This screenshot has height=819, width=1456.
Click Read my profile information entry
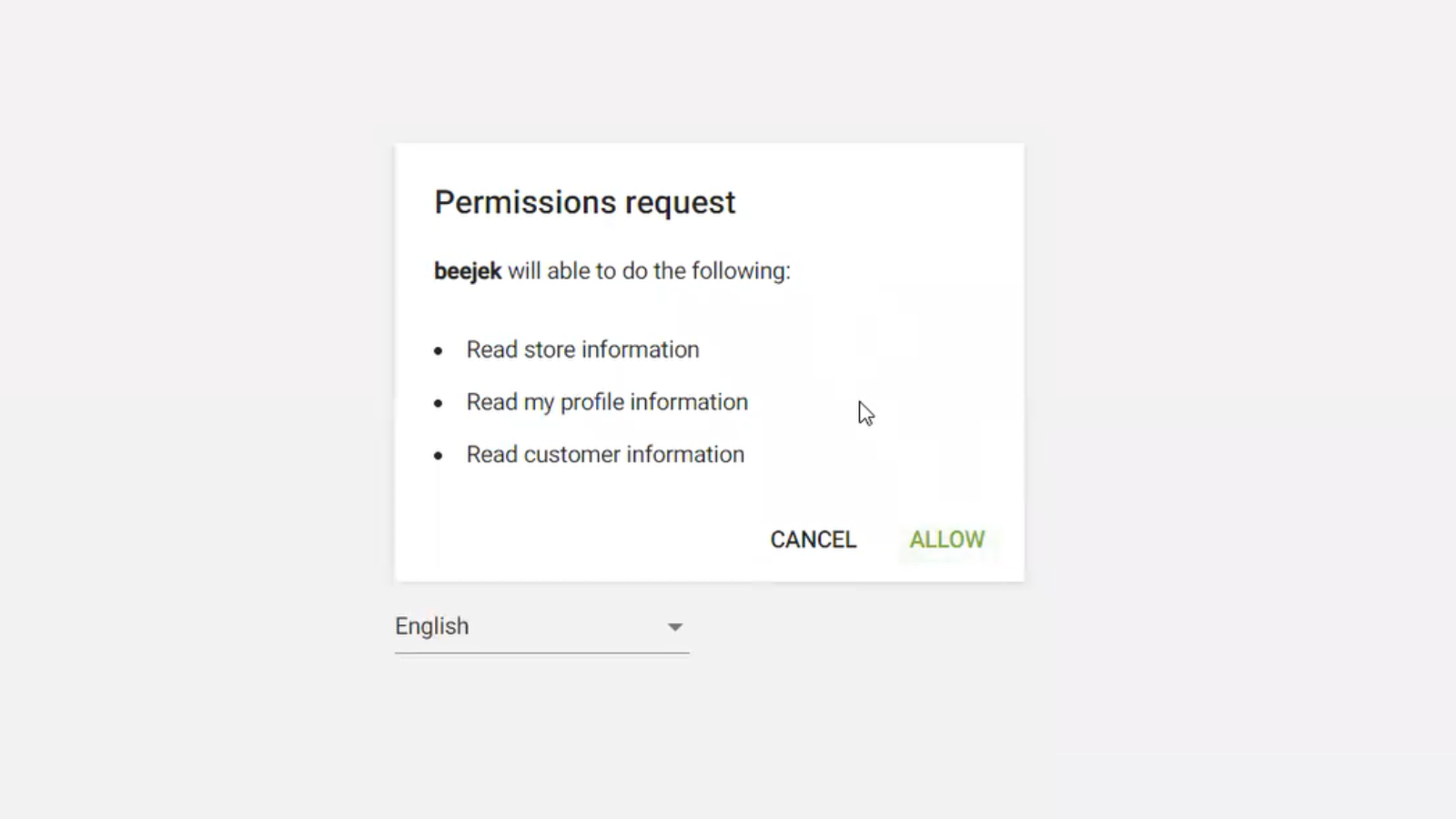tap(607, 401)
